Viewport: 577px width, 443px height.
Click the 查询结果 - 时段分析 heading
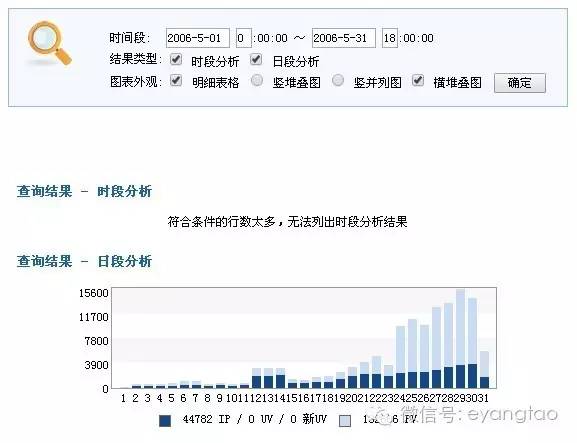click(84, 191)
